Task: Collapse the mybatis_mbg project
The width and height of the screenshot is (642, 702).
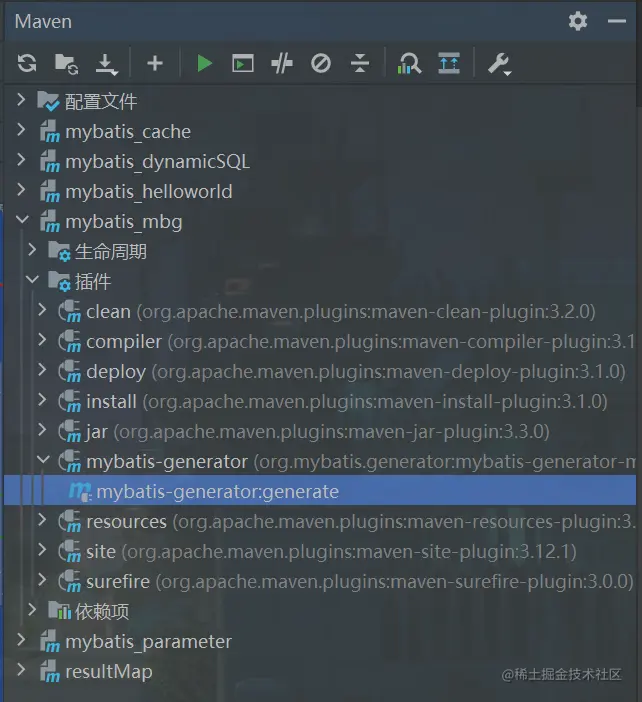Action: (22, 219)
